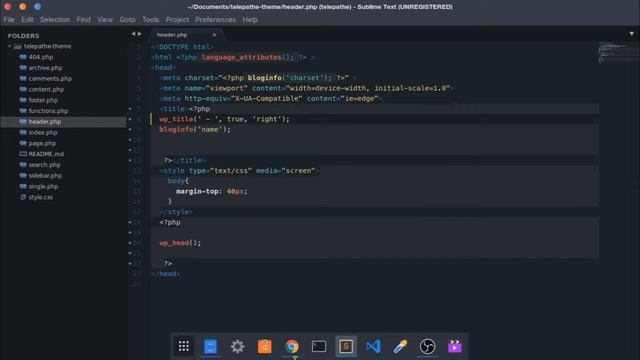This screenshot has height=360, width=640.
Task: Open the color picker eyedropper app
Action: tap(400, 346)
